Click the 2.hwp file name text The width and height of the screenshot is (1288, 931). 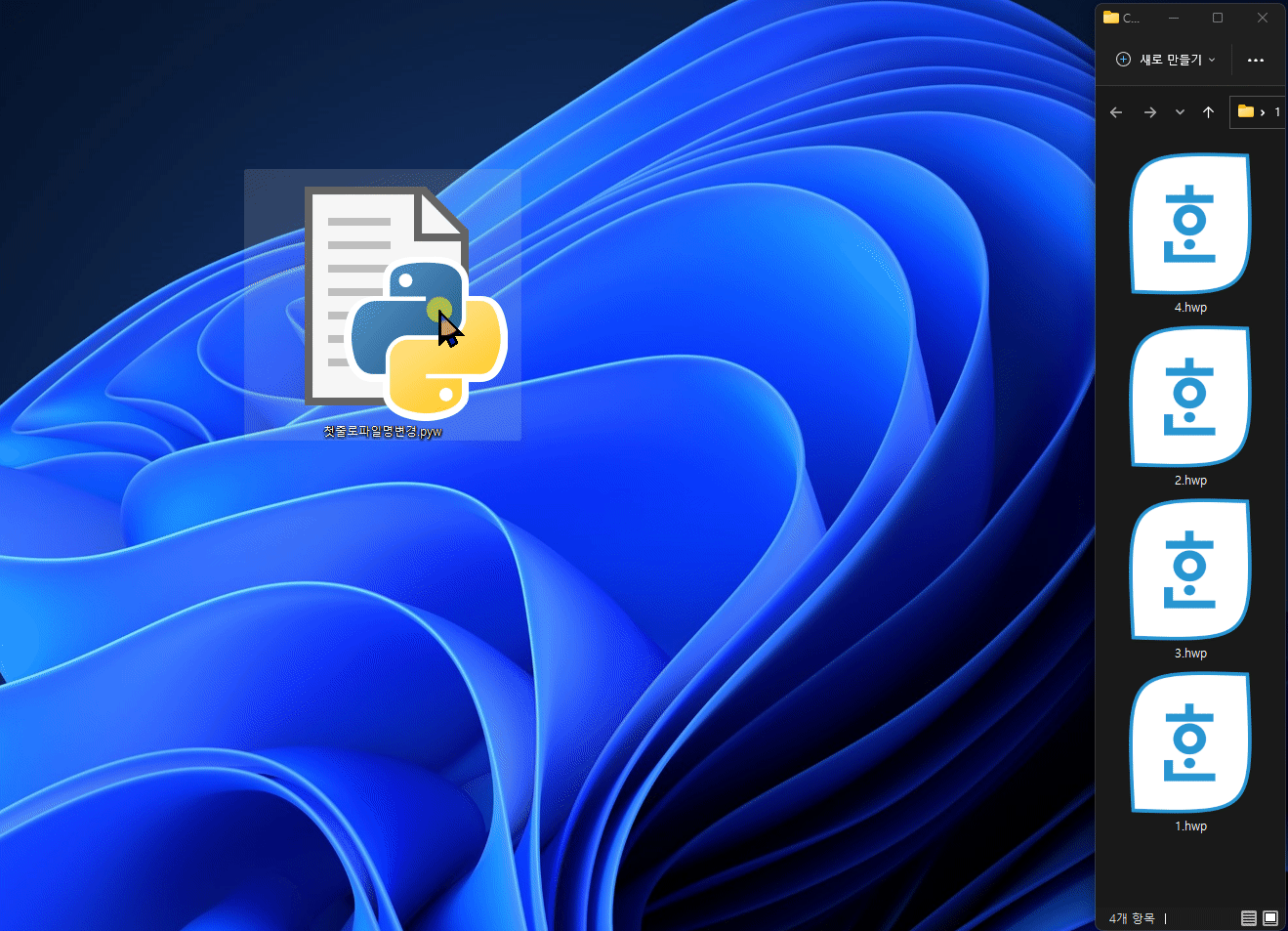(x=1190, y=481)
